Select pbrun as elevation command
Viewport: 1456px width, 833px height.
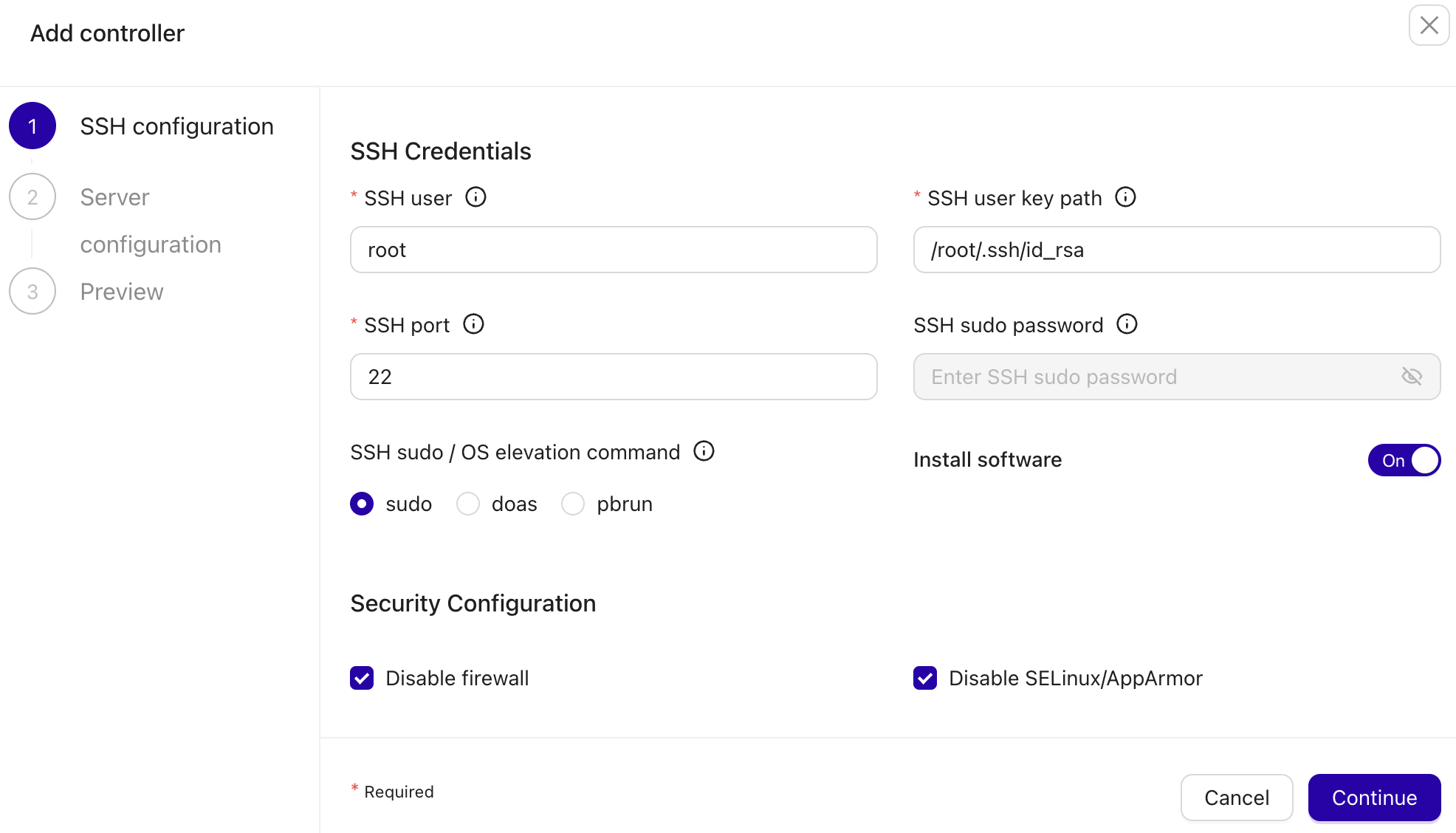573,504
